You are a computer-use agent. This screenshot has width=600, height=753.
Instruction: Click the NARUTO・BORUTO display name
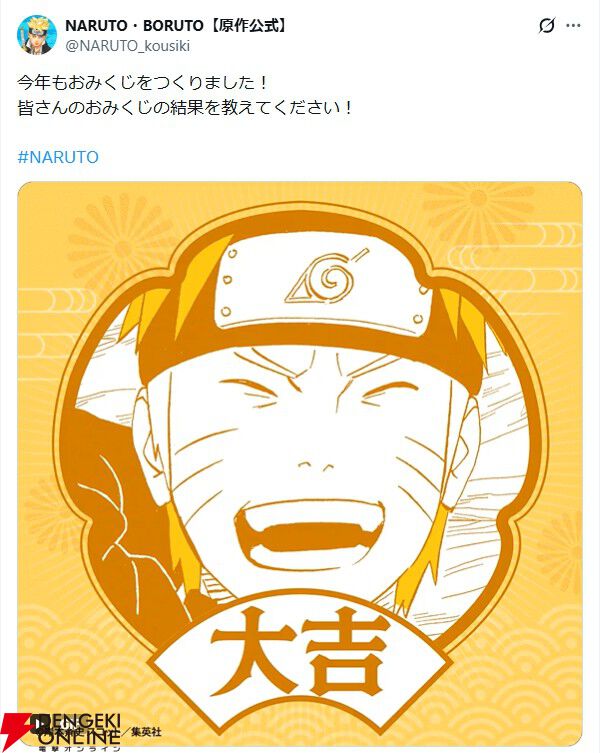134,25
